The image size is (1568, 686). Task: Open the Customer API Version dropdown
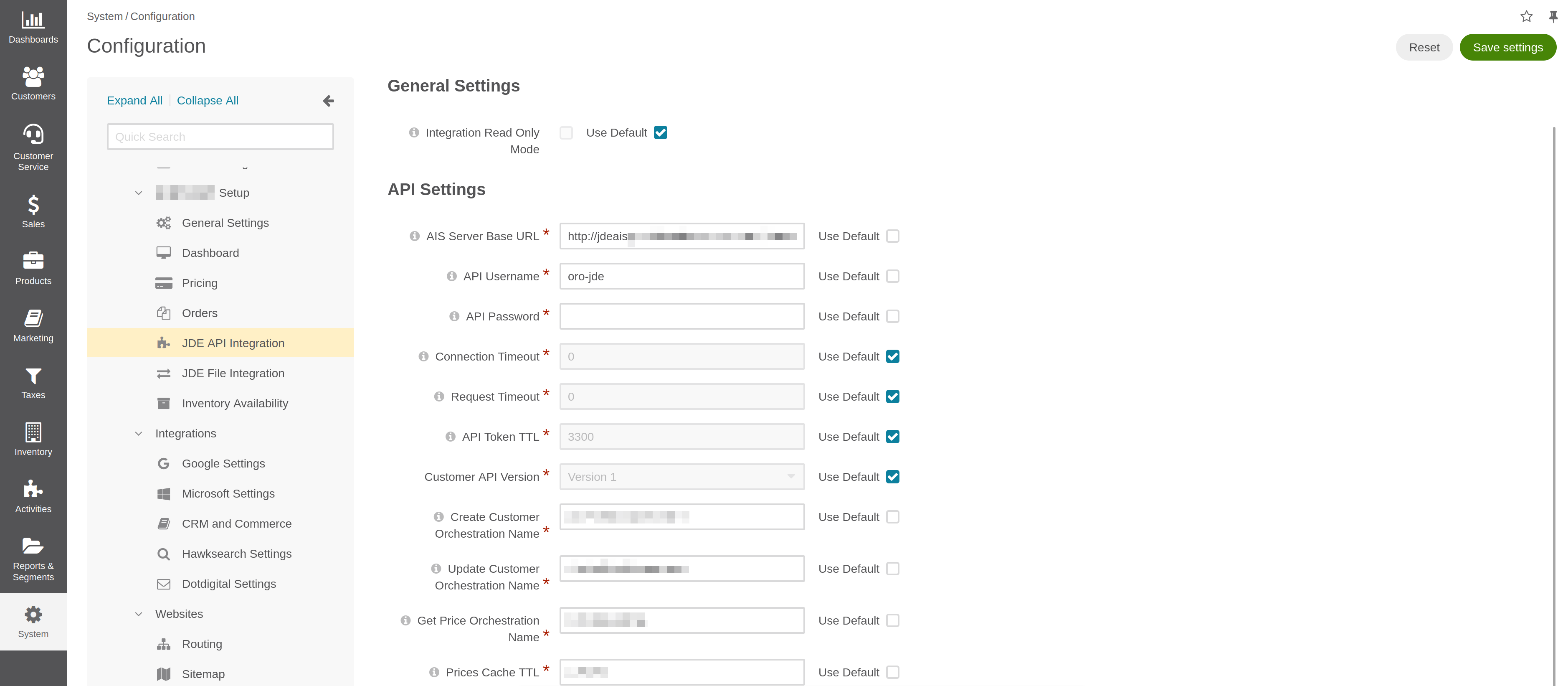[682, 477]
